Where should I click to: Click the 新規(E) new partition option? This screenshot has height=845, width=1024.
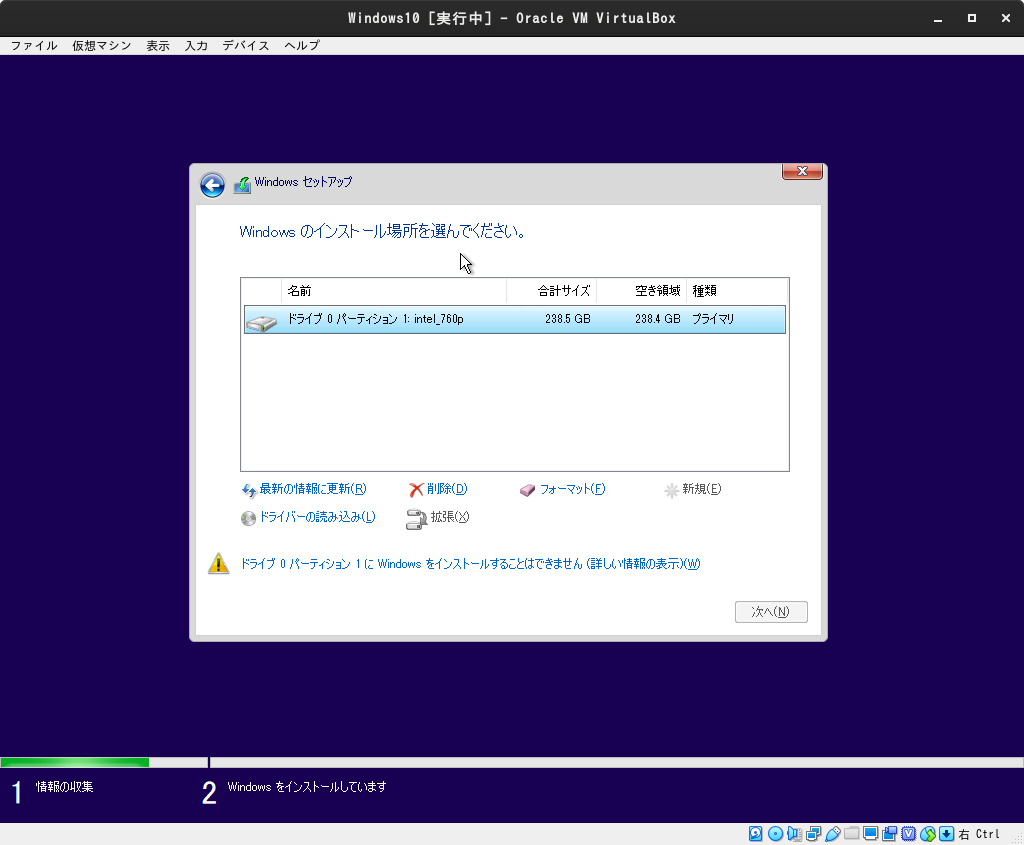693,489
